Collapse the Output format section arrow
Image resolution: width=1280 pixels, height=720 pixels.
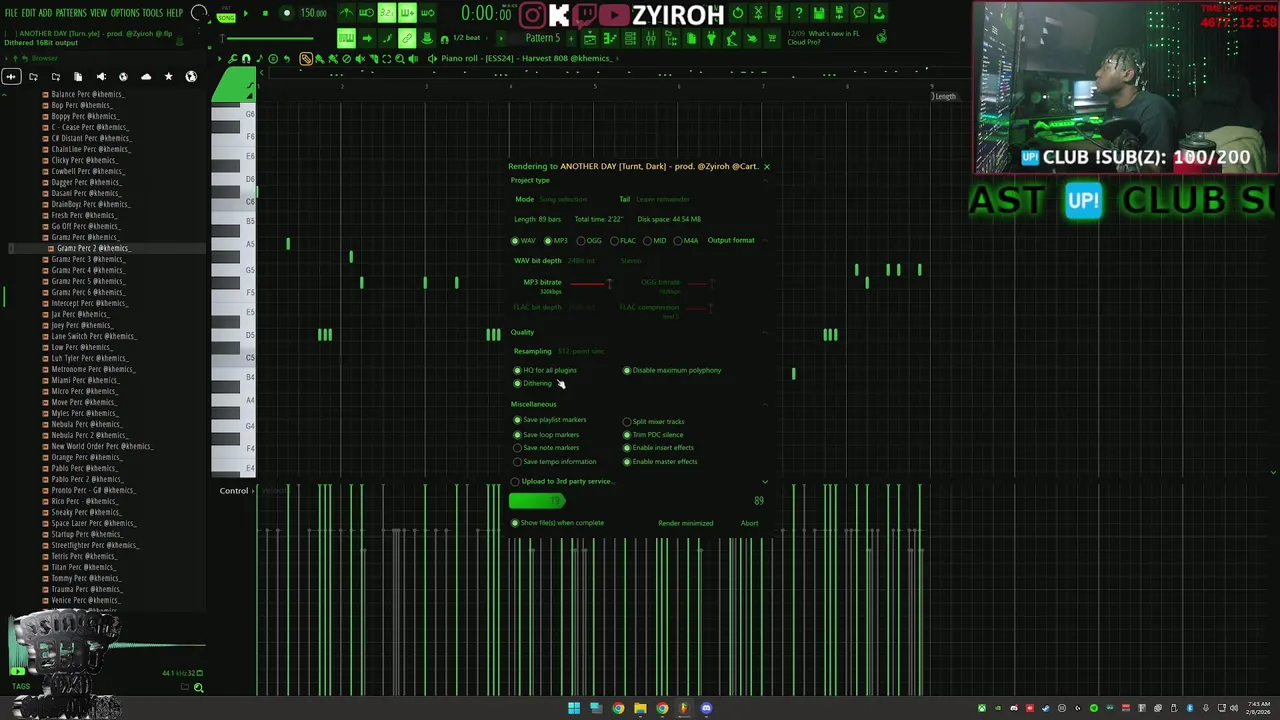point(766,240)
